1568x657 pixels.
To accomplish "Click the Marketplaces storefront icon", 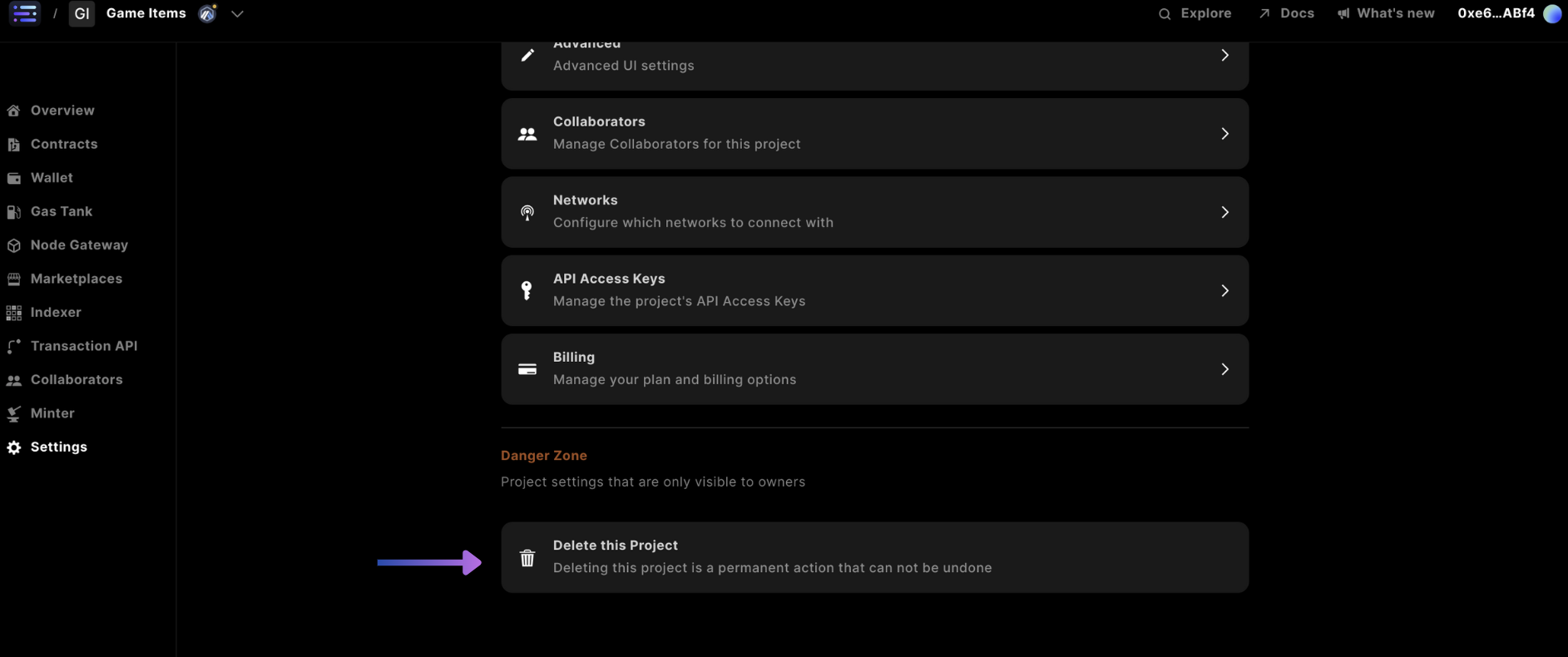I will pos(14,279).
